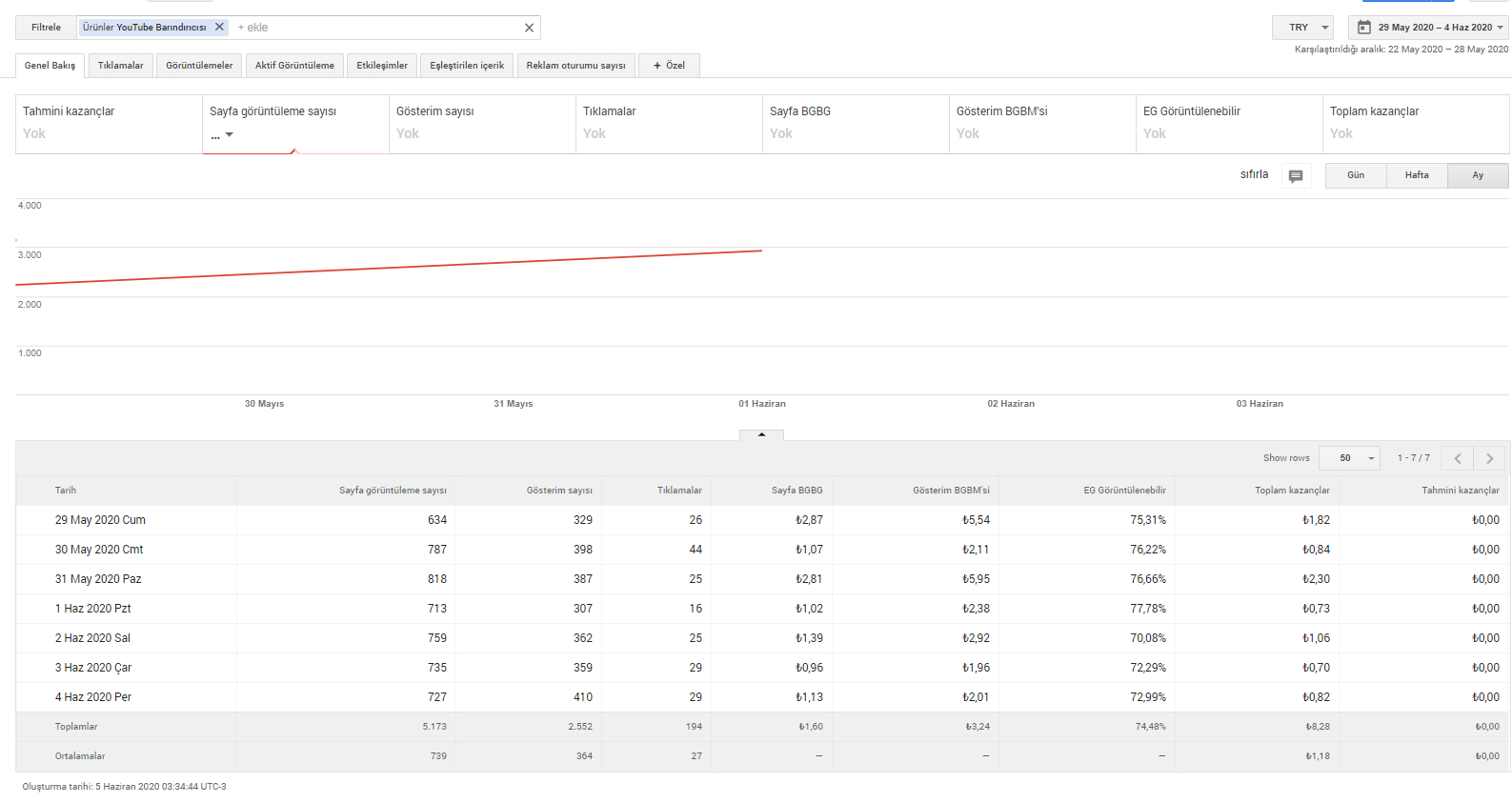This screenshot has width=1512, height=803.
Task: Click the + ekle filter input field
Action: 376,28
